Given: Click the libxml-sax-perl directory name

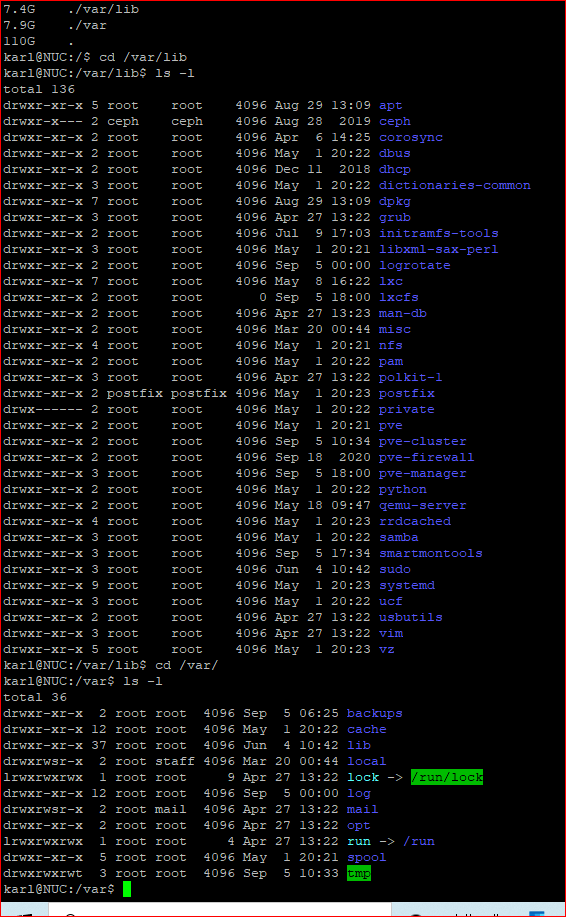Looking at the screenshot, I should tap(439, 249).
